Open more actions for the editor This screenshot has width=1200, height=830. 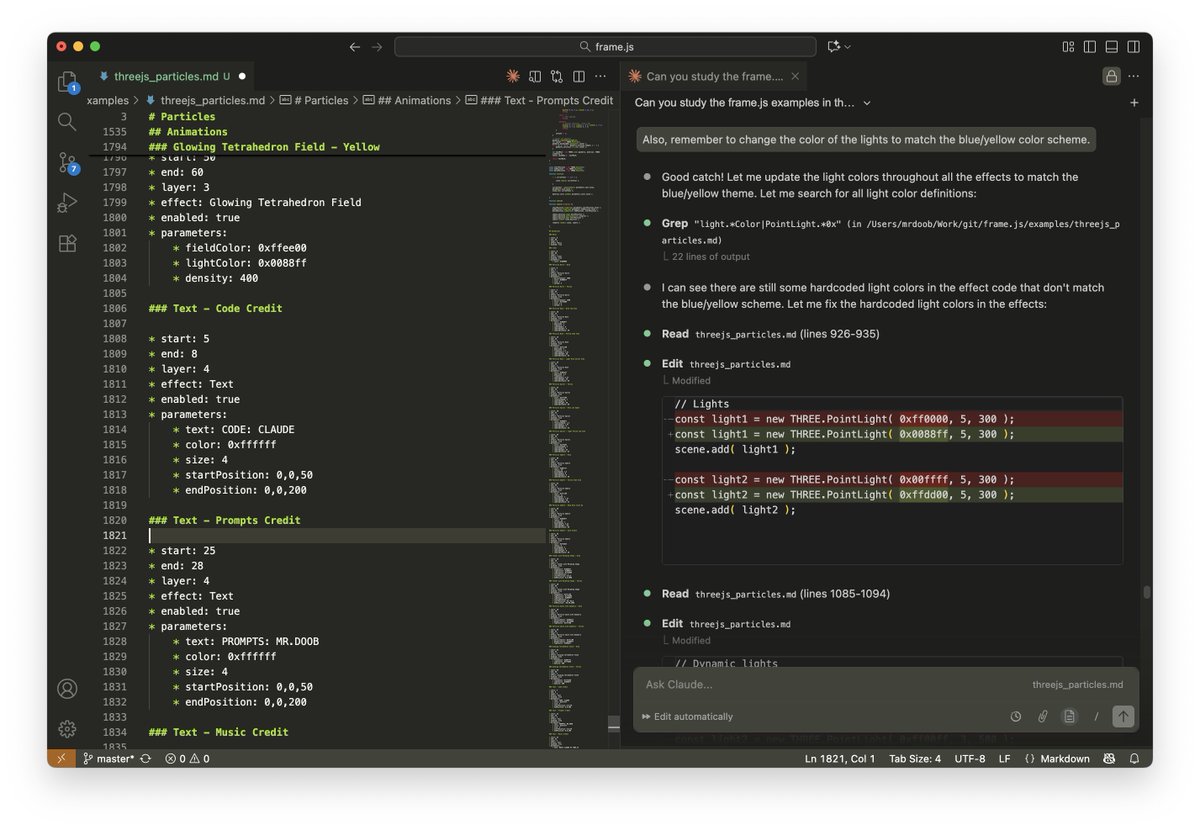coord(600,76)
